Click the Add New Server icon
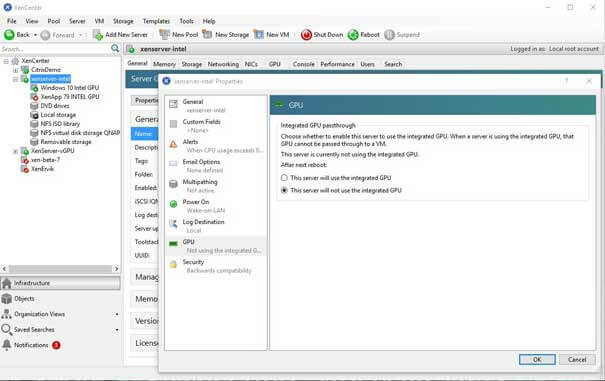Screen dimensions: 605x381 (98, 35)
